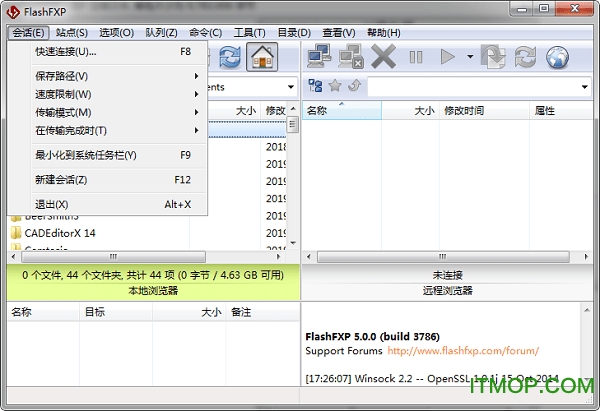Viewport: 600px width, 411px height.
Task: Sort remote list by 属性 column
Action: [x=561, y=111]
